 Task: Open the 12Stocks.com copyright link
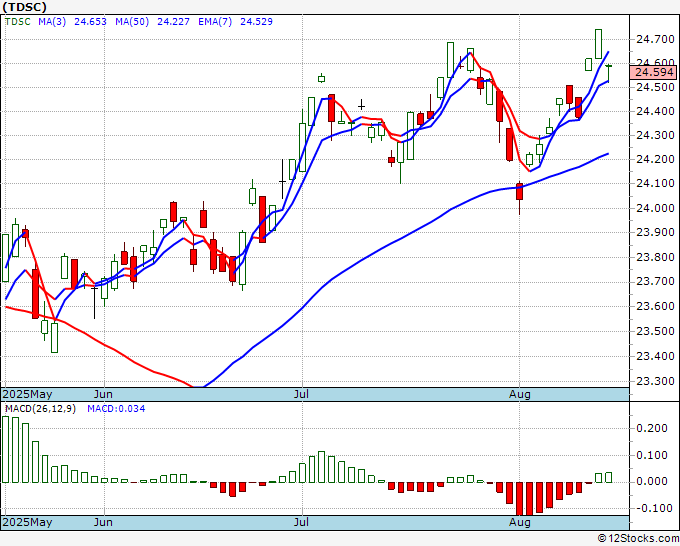point(638,539)
